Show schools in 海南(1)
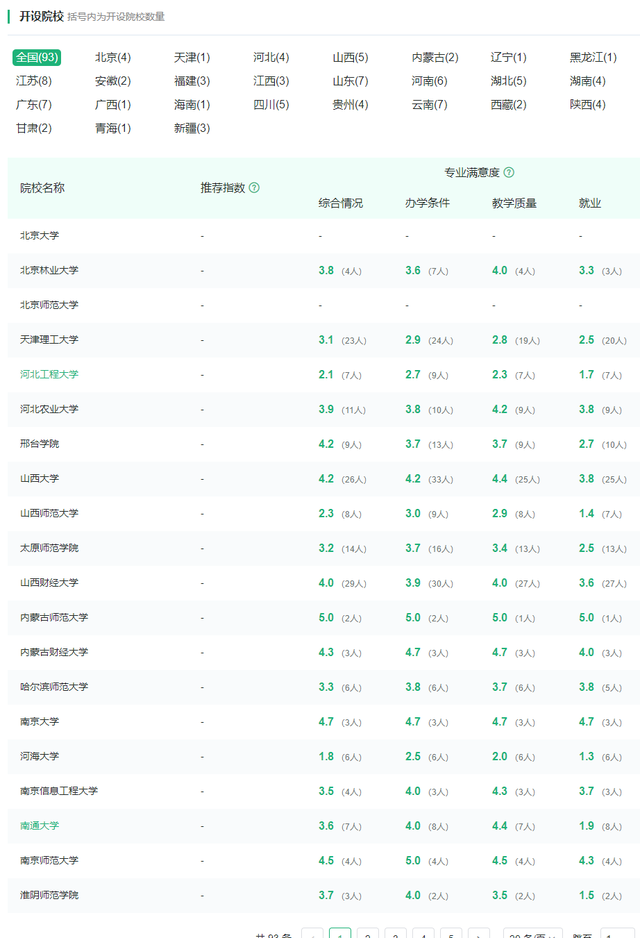This screenshot has height=938, width=640. point(192,105)
